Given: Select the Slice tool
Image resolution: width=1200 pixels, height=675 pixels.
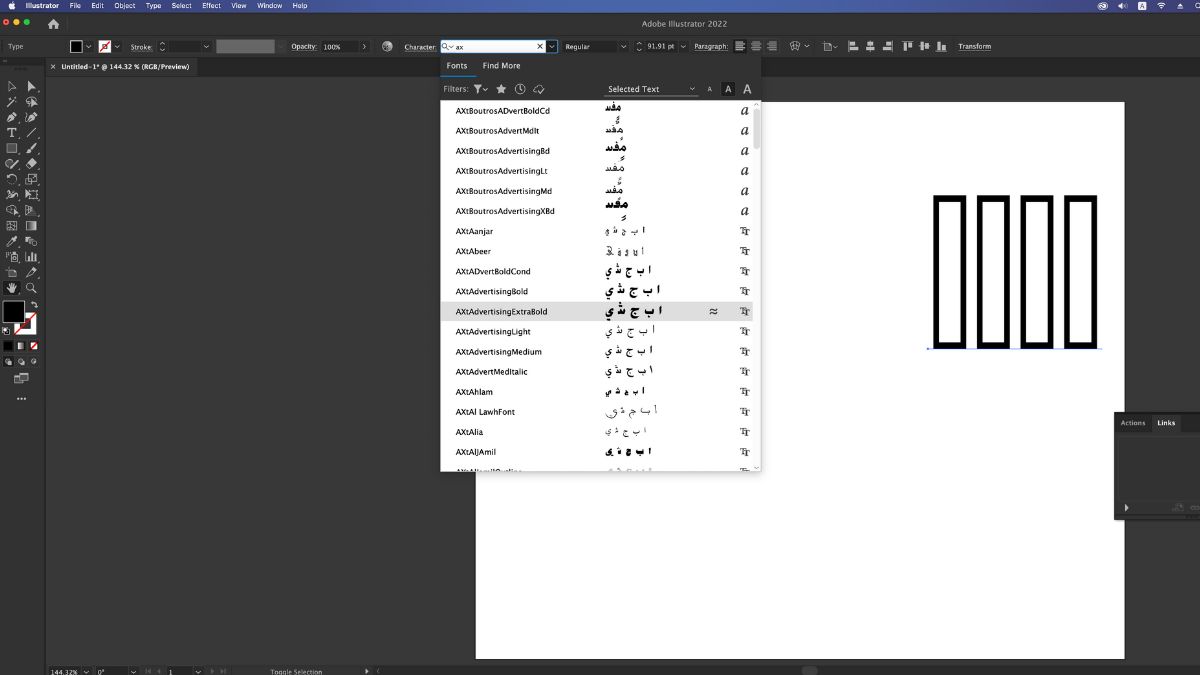Looking at the screenshot, I should (32, 272).
